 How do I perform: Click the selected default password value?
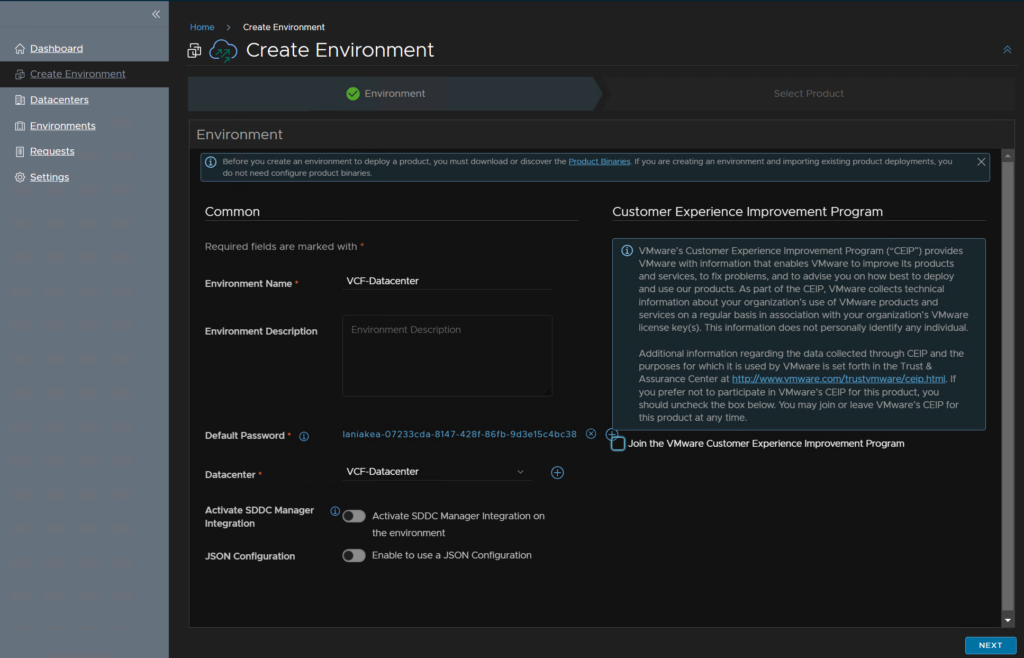(x=459, y=434)
